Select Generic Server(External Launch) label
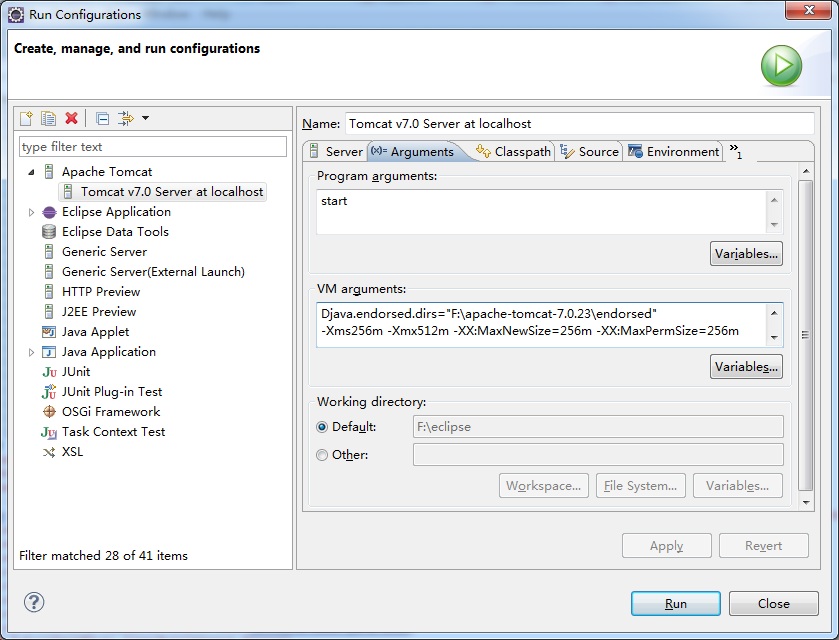 coord(153,272)
